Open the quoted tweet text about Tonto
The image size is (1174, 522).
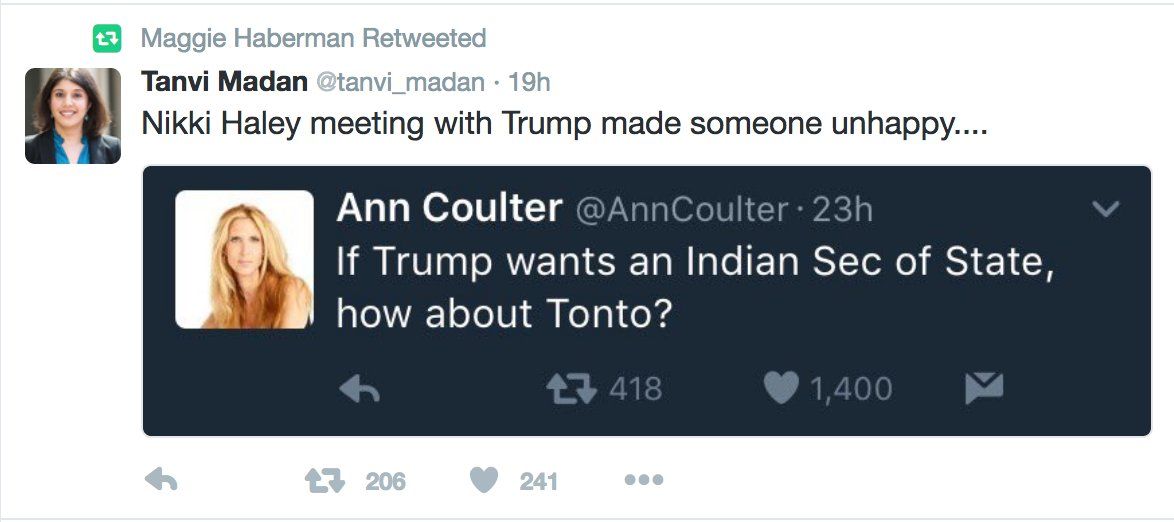695,287
